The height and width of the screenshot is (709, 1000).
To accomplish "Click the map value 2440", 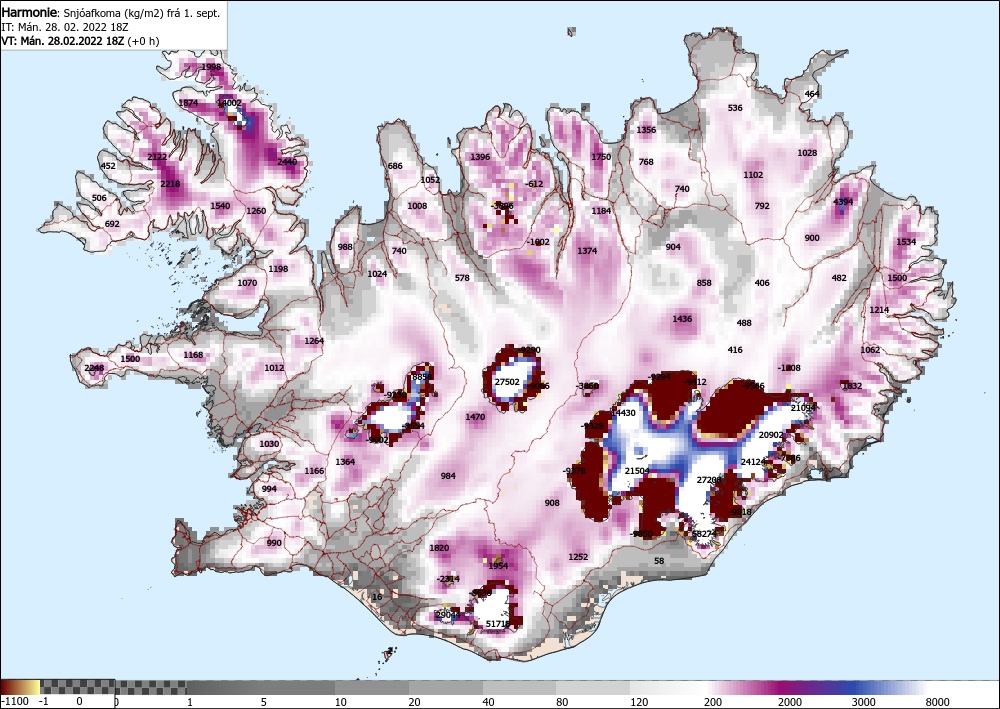I will 287,162.
